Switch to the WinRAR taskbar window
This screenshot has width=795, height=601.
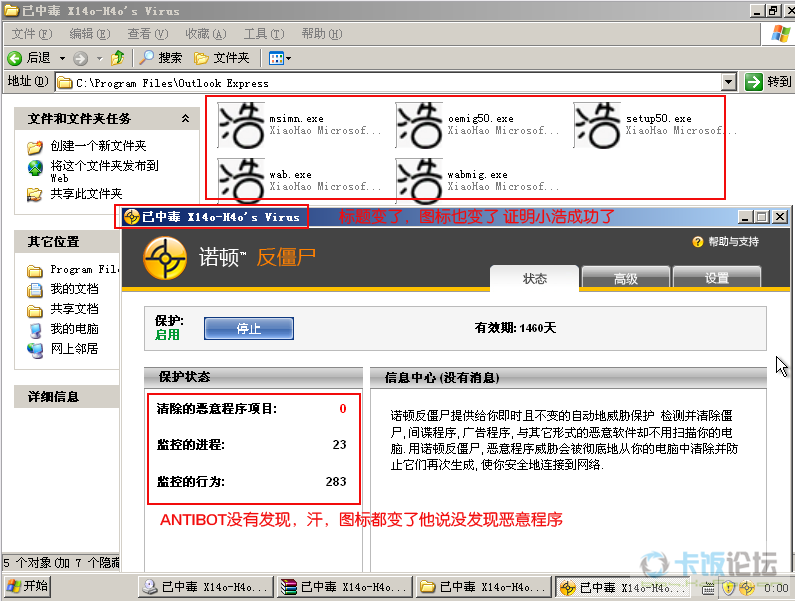coord(344,587)
